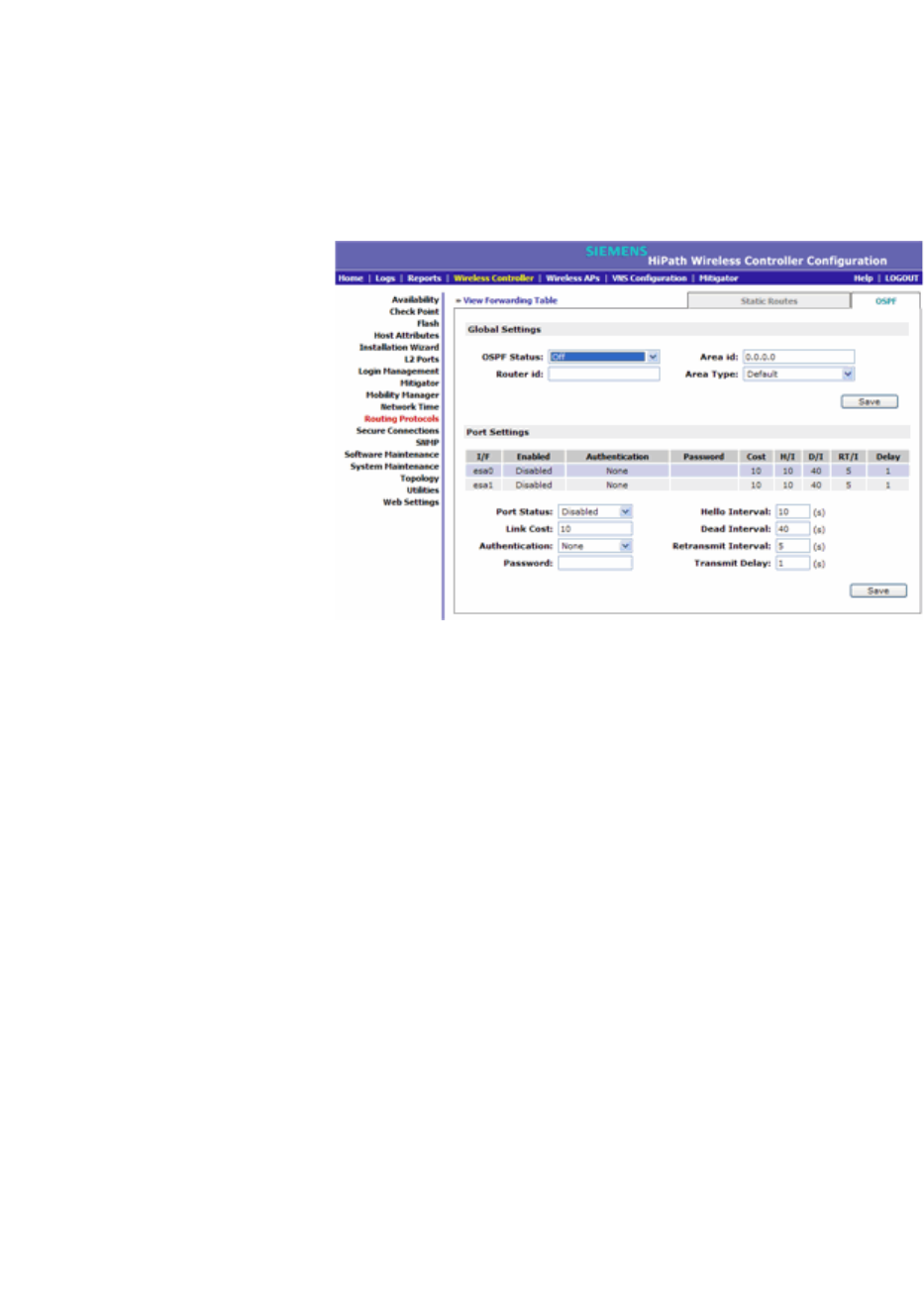The height and width of the screenshot is (1302, 924).
Task: Select the Wireless Controller menu item
Action: (x=493, y=278)
